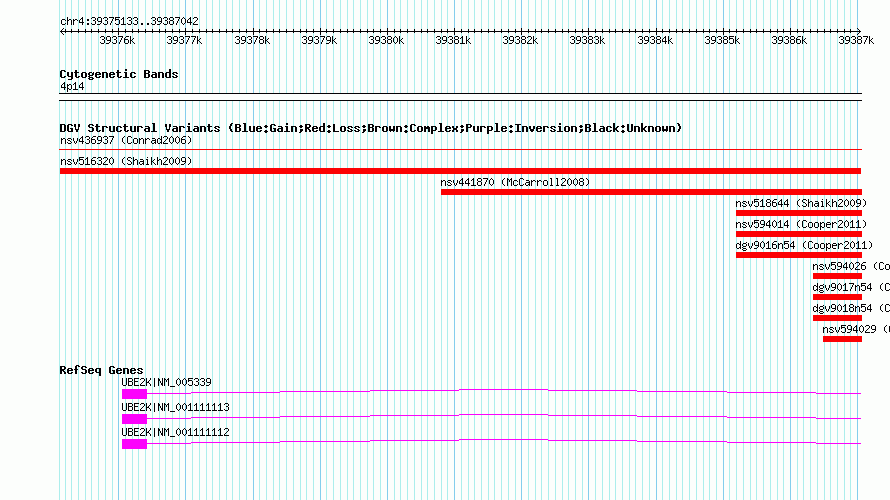Open gene UBE2K|NM_001111113 label

[175, 407]
